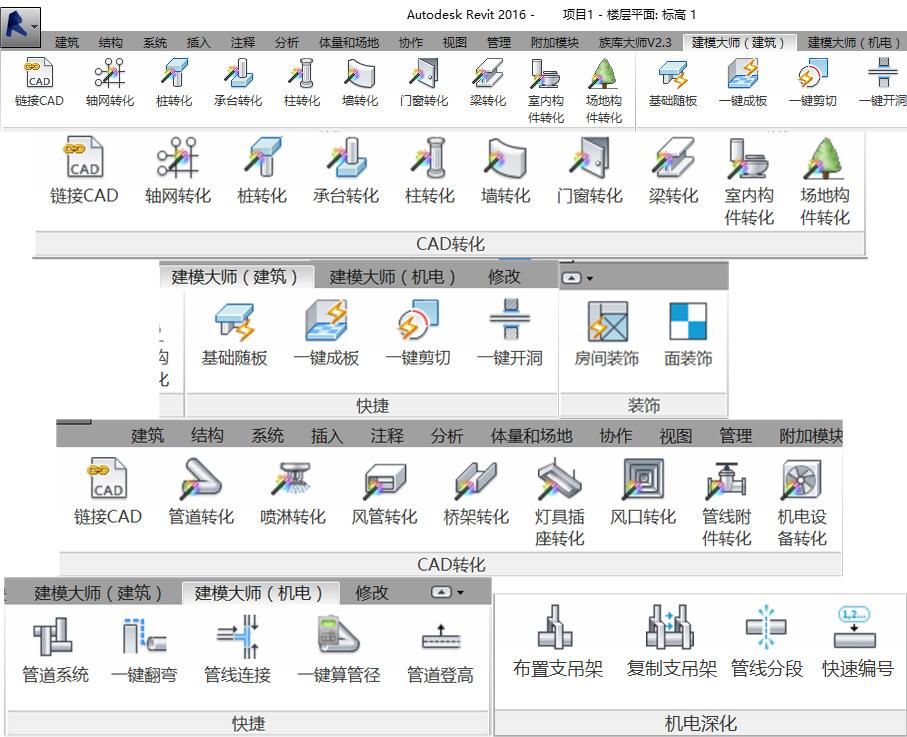This screenshot has width=907, height=737.
Task: Select 复制支吊架 copy hanger tool
Action: [671, 642]
